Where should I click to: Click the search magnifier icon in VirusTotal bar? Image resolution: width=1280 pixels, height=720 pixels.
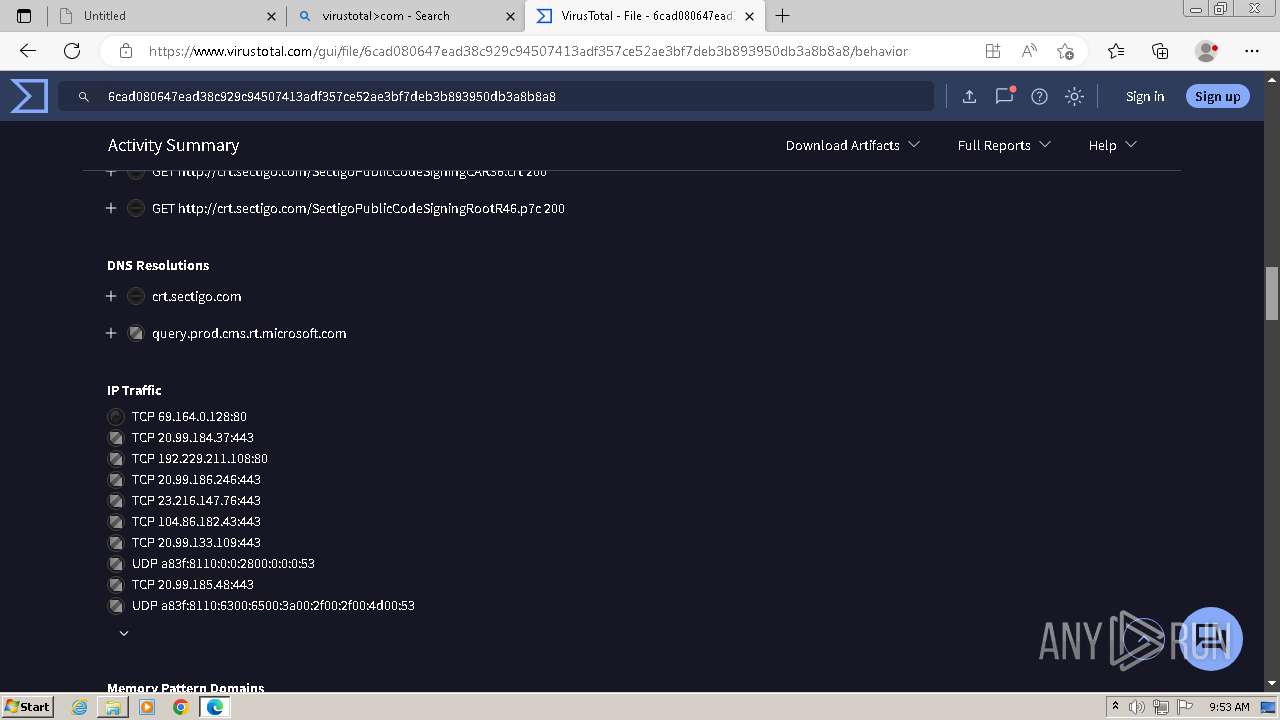tap(84, 97)
